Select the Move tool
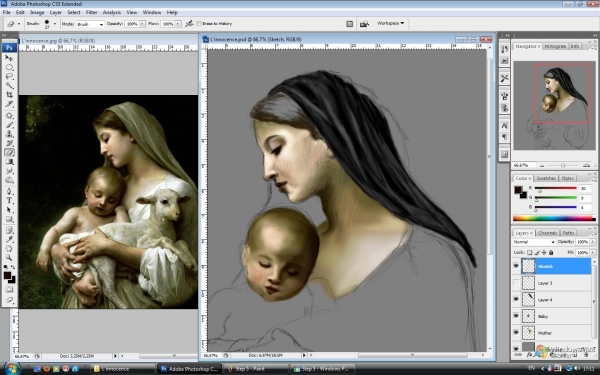This screenshot has height=375, width=600. click(x=9, y=58)
